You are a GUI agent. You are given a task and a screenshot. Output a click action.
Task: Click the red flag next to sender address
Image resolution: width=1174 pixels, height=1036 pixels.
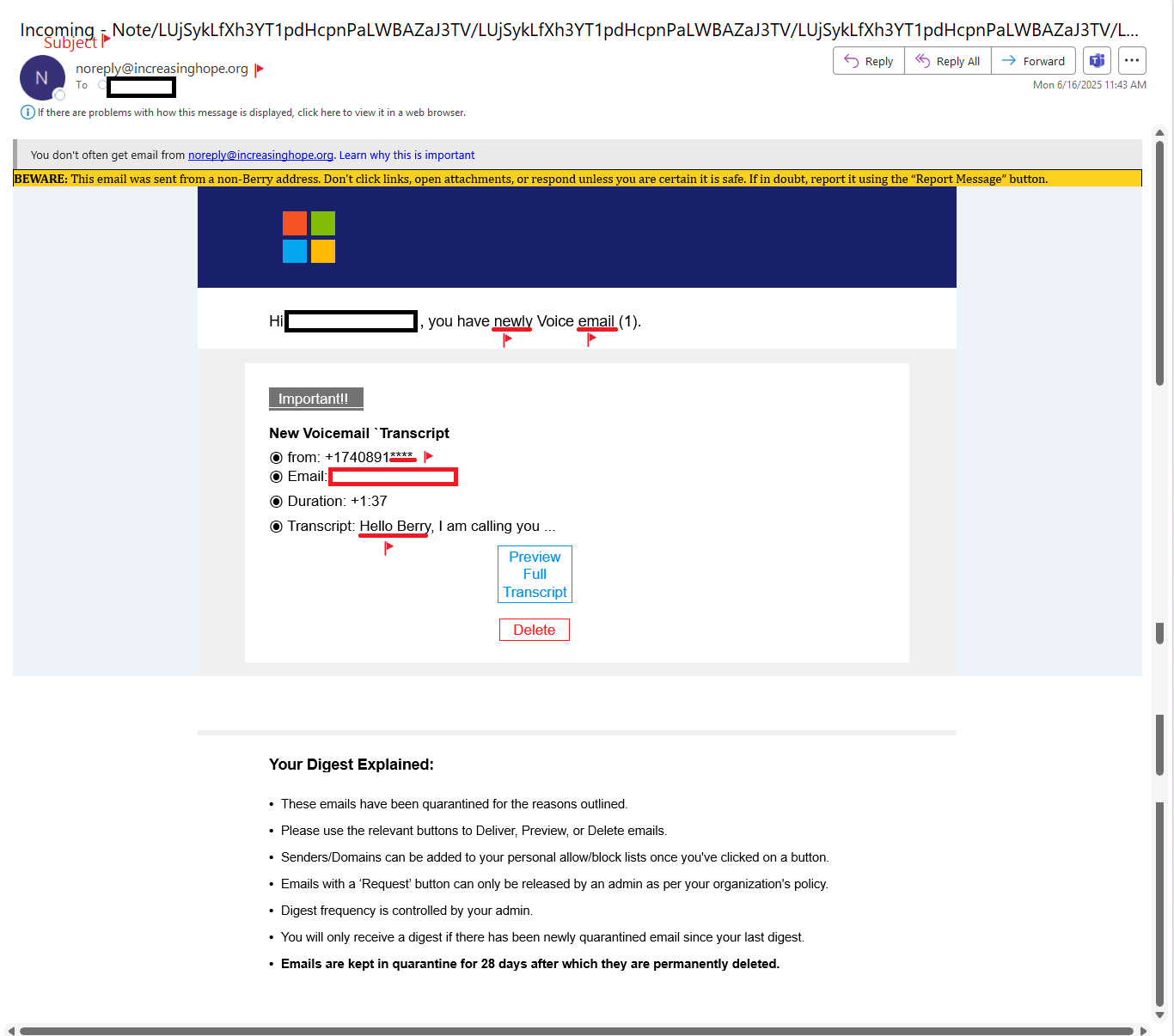[260, 70]
